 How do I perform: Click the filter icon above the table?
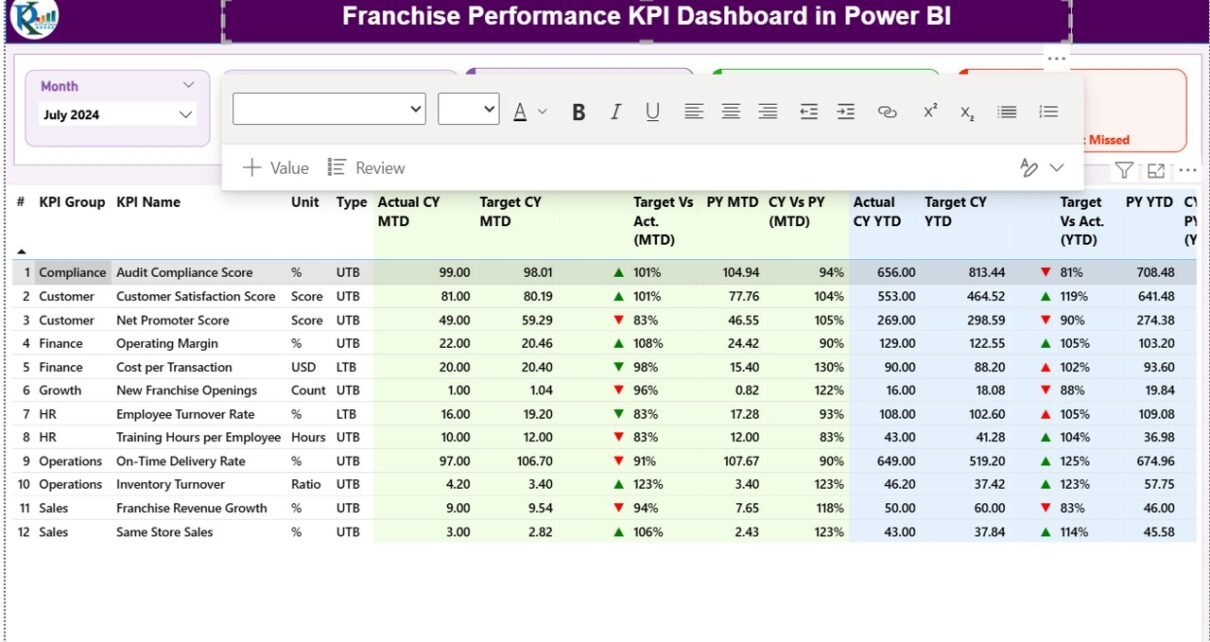[x=1124, y=171]
